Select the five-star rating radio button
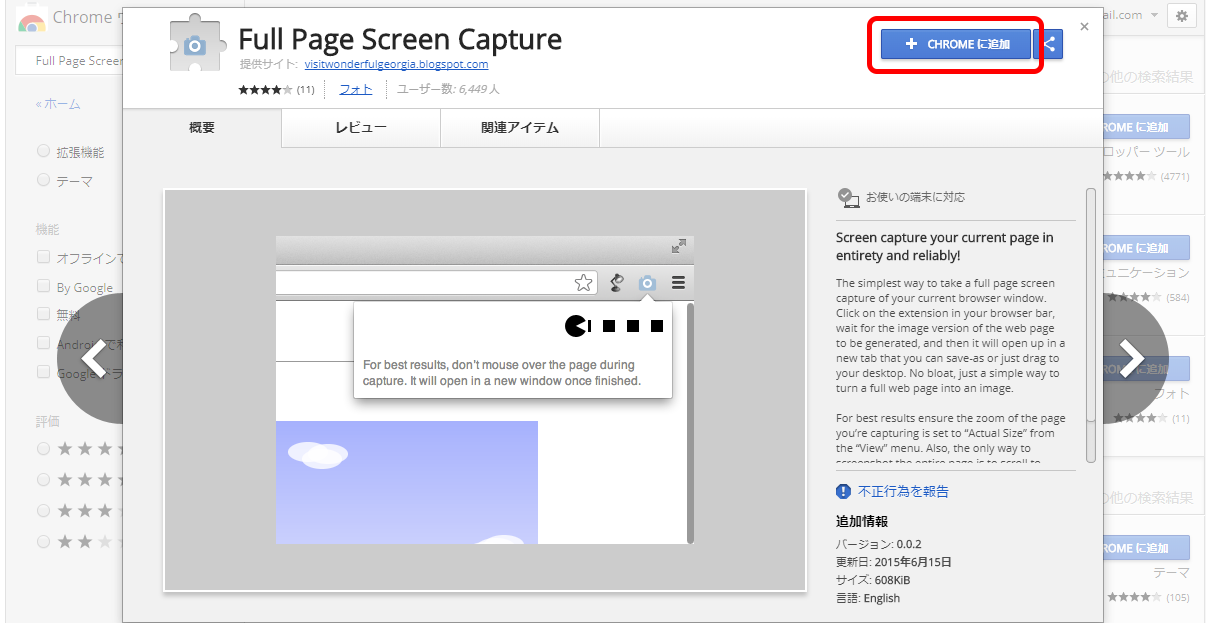This screenshot has height=623, width=1212. [43, 449]
